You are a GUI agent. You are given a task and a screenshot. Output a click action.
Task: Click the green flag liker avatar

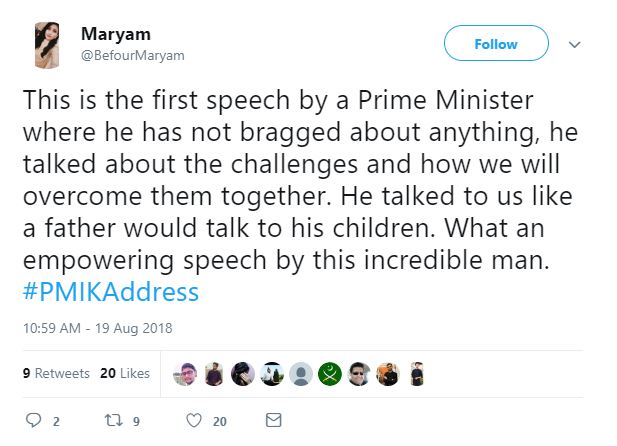331,374
